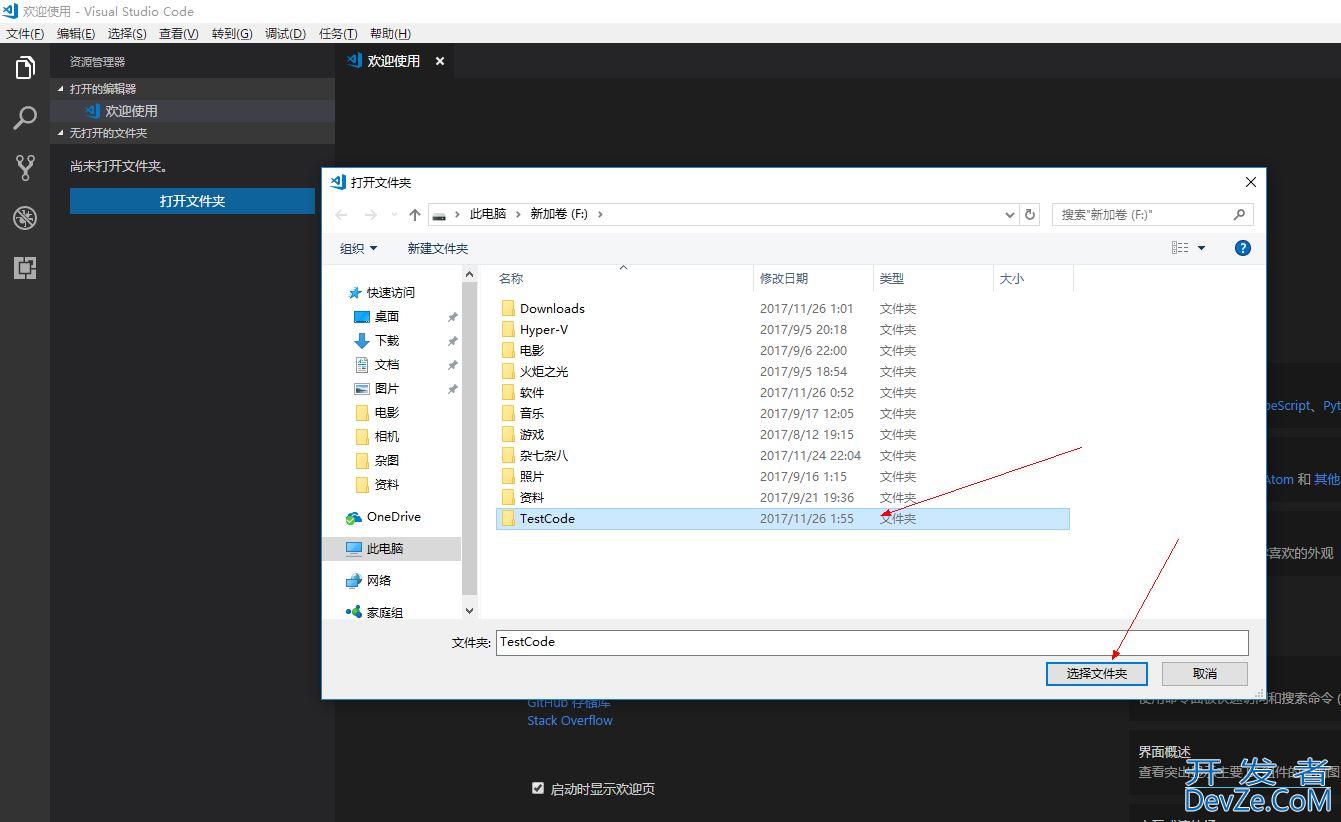Select 快速访问 in navigation pane

click(381, 292)
